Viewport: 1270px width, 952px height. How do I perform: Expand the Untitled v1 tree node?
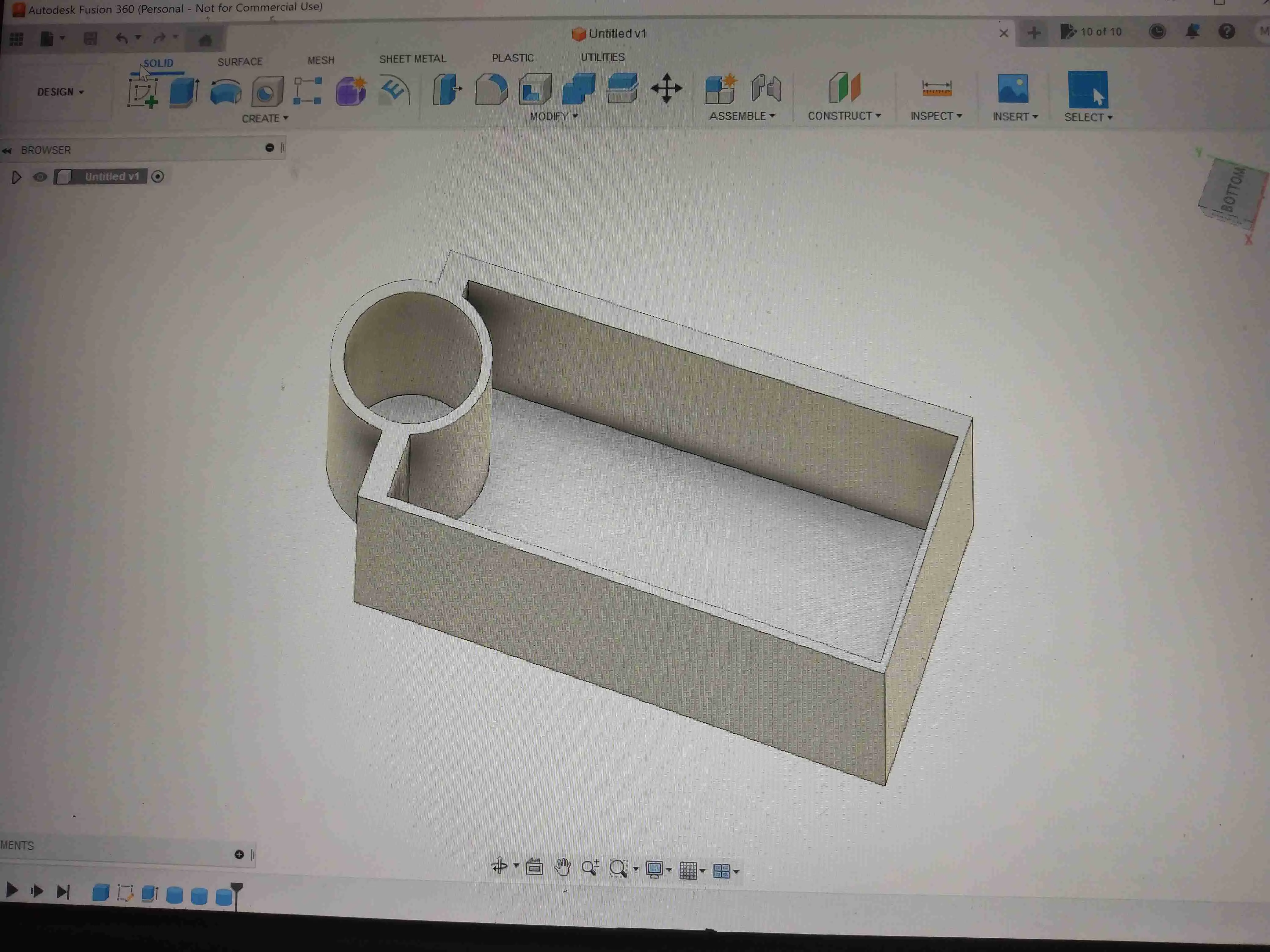pos(17,177)
